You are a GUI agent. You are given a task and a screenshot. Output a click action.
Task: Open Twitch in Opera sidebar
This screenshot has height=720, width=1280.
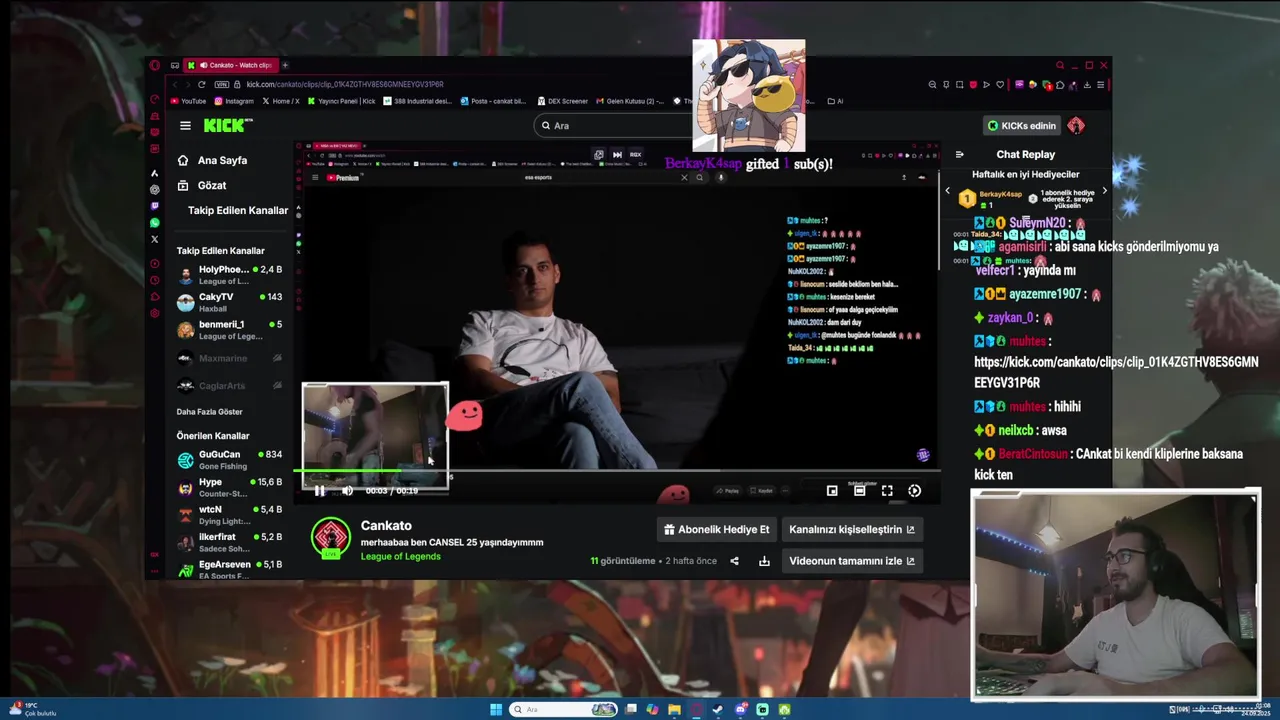(154, 206)
